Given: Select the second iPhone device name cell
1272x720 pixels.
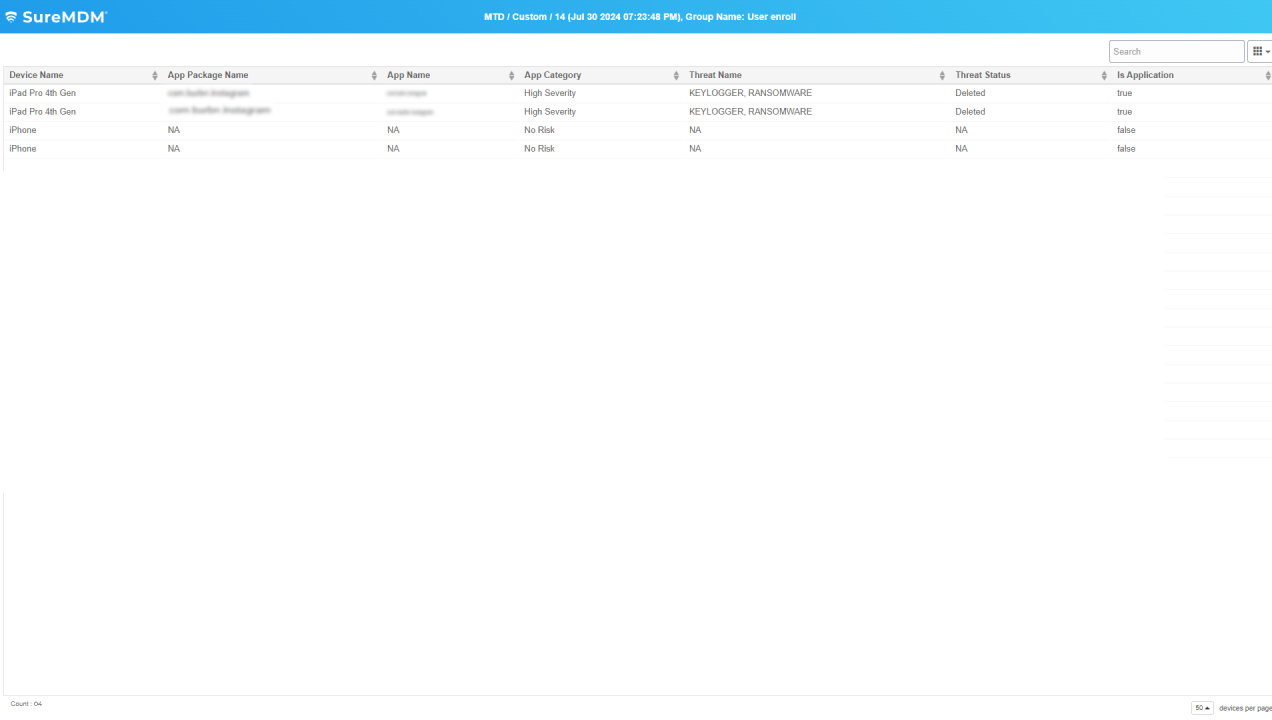Looking at the screenshot, I should click(x=23, y=149).
